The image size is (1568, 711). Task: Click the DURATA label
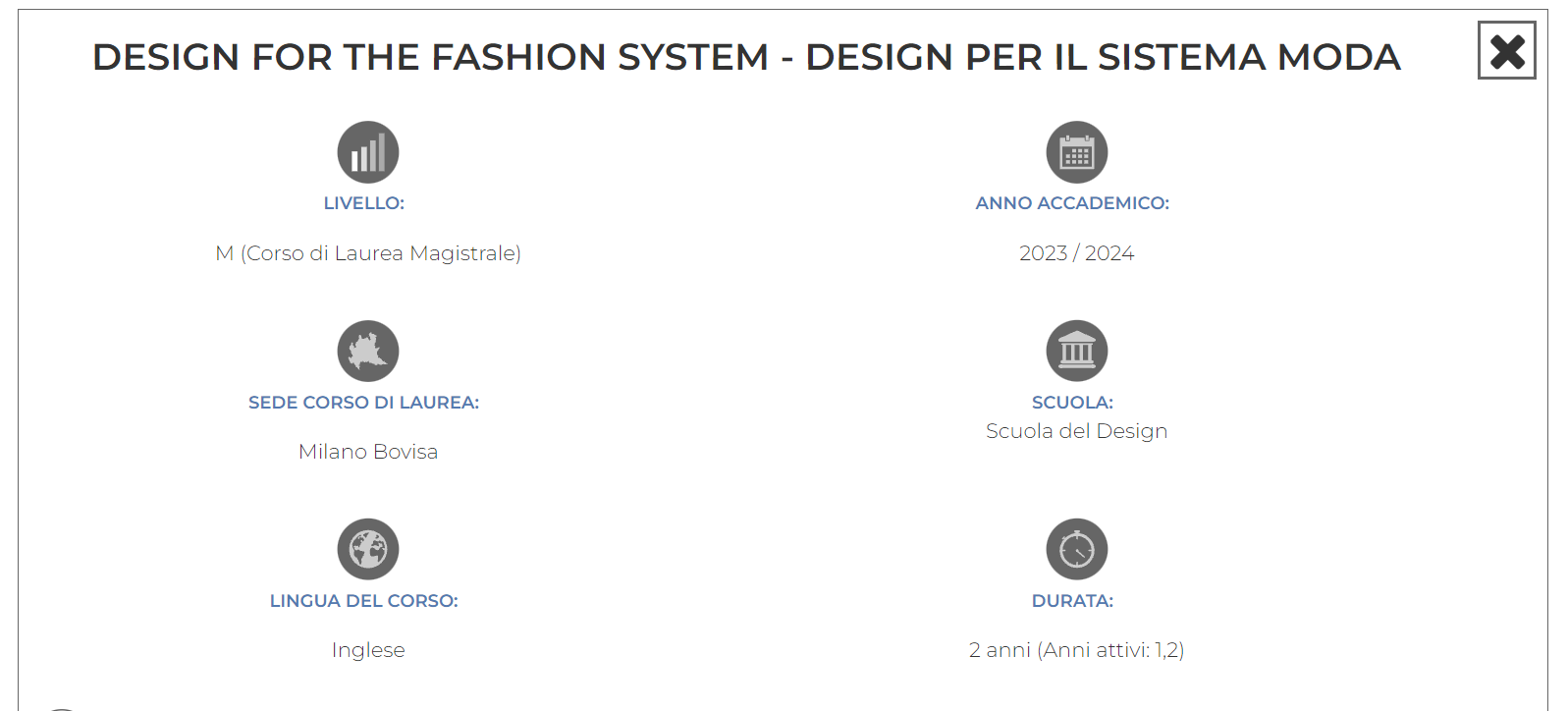point(1072,601)
